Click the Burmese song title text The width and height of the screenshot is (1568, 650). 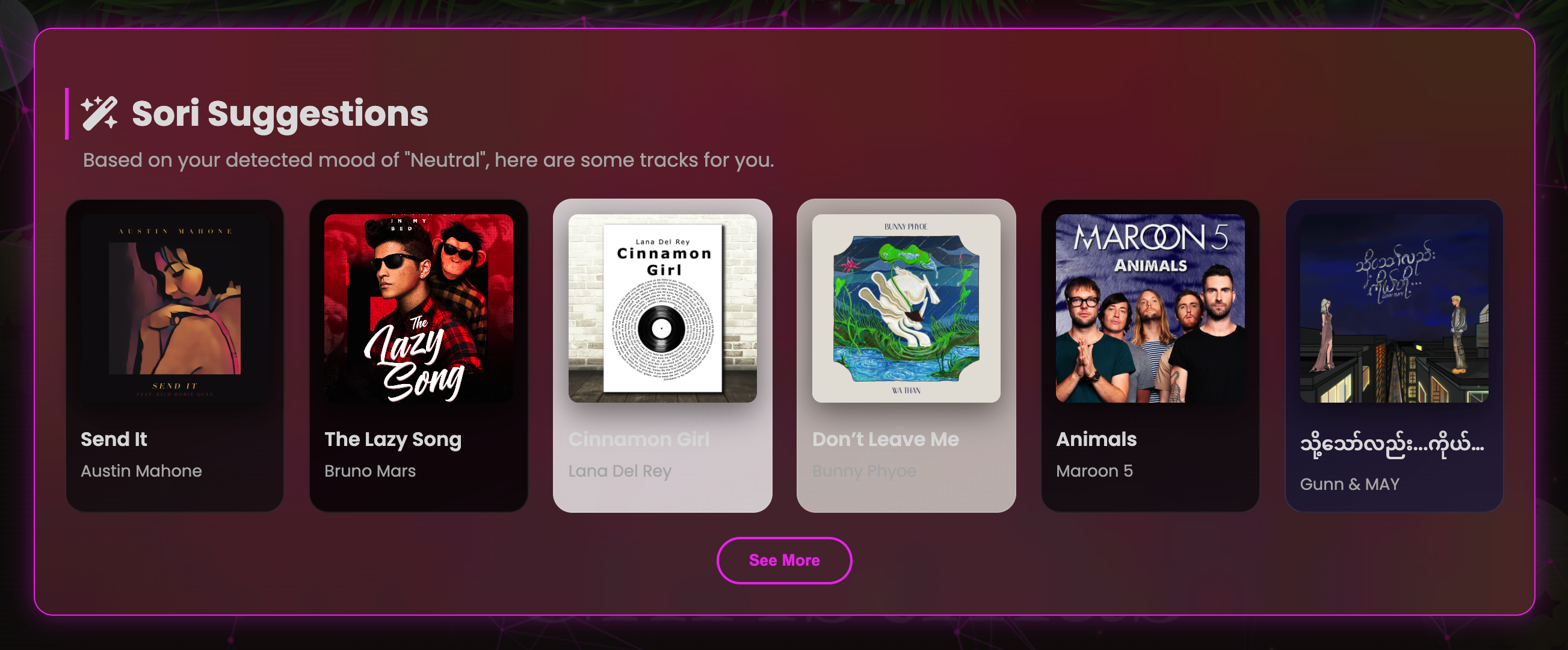[1392, 445]
